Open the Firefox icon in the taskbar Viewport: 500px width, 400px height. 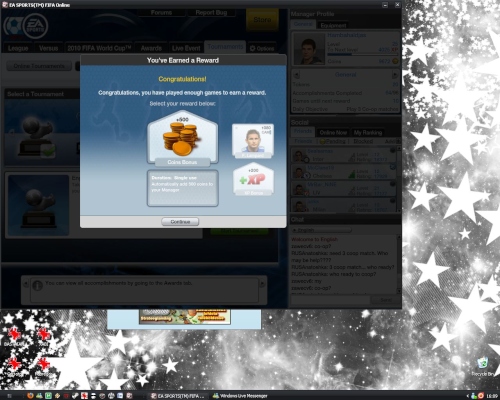click(x=30, y=396)
